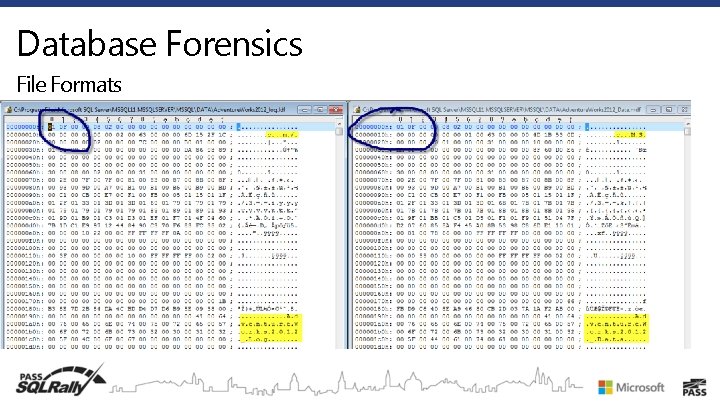Click the selected first ASCII character in the Data.mdf window
720x405 pixels.
tap(587, 127)
